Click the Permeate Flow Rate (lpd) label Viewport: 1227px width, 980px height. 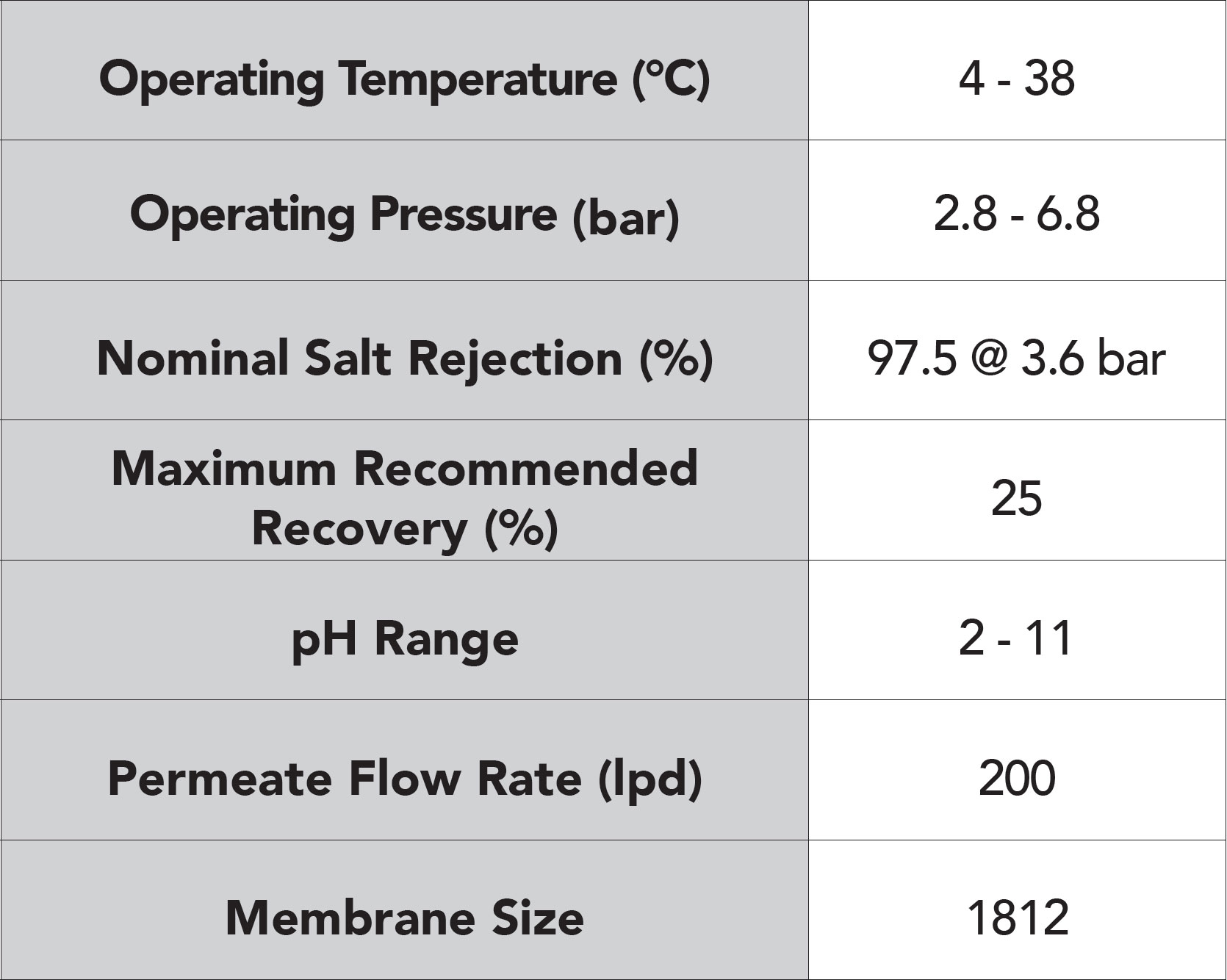(405, 779)
